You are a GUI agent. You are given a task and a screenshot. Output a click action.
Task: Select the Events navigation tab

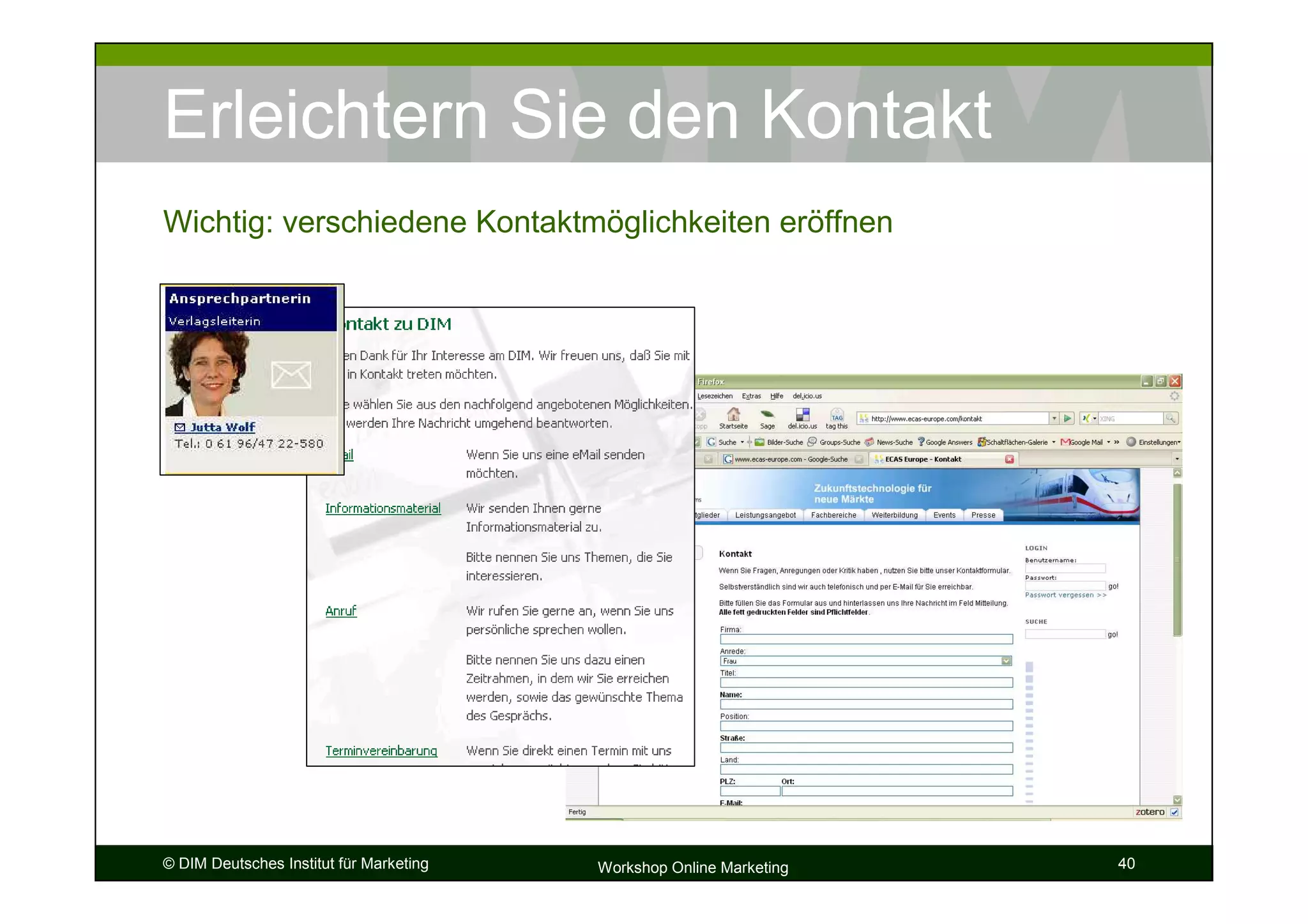tap(944, 515)
